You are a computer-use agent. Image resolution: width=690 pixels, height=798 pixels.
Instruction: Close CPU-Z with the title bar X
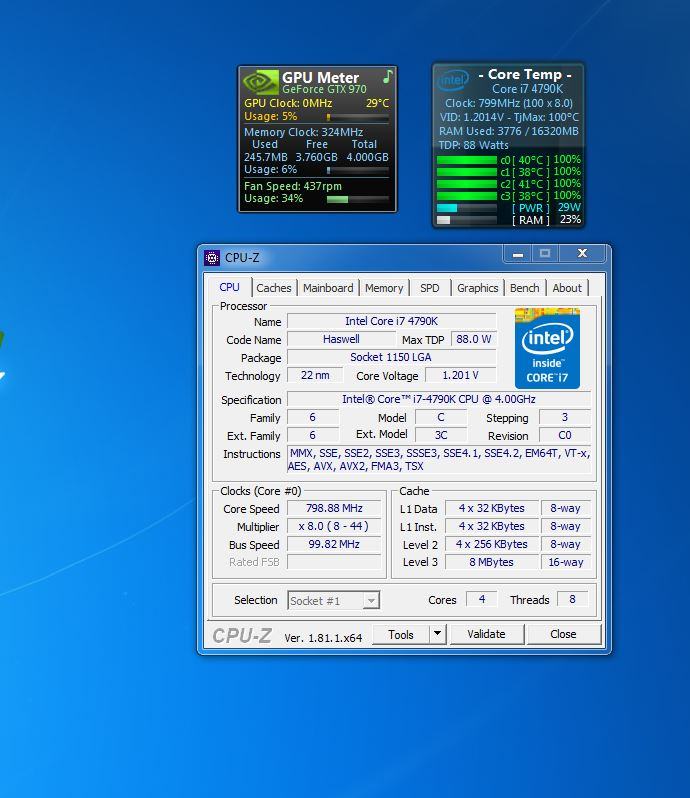point(583,253)
